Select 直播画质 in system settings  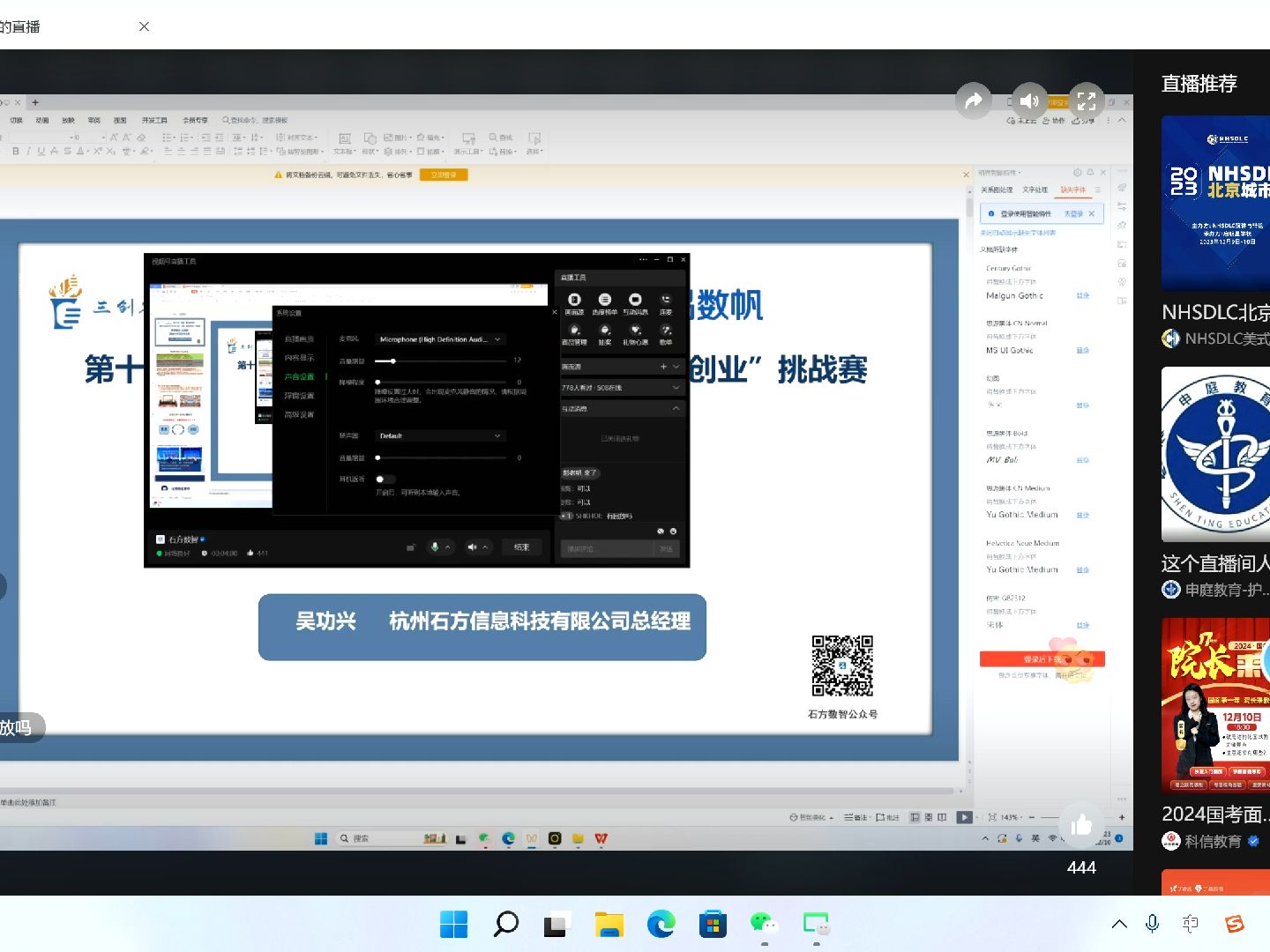click(299, 339)
